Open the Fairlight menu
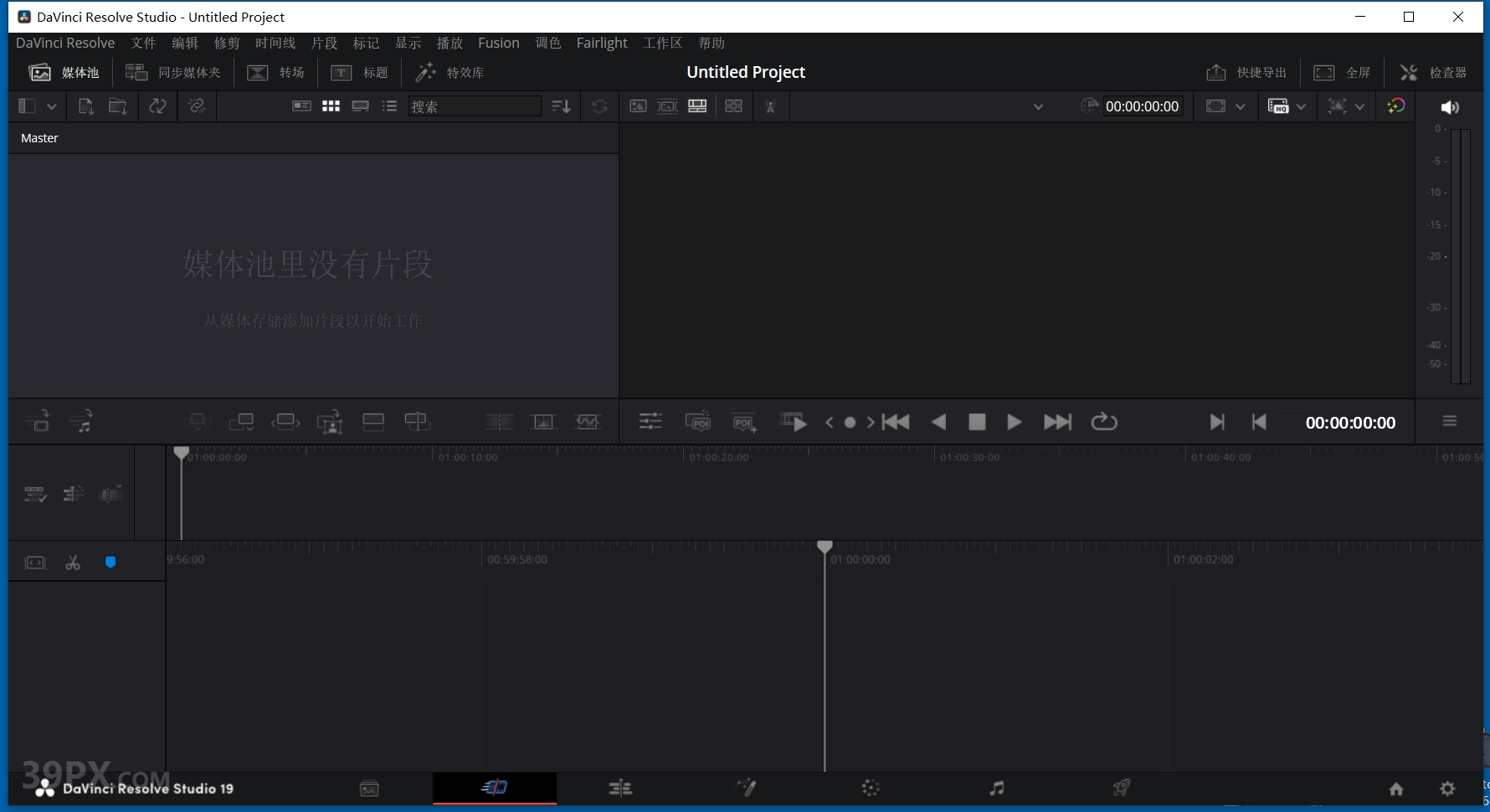This screenshot has height=812, width=1490. coord(602,43)
